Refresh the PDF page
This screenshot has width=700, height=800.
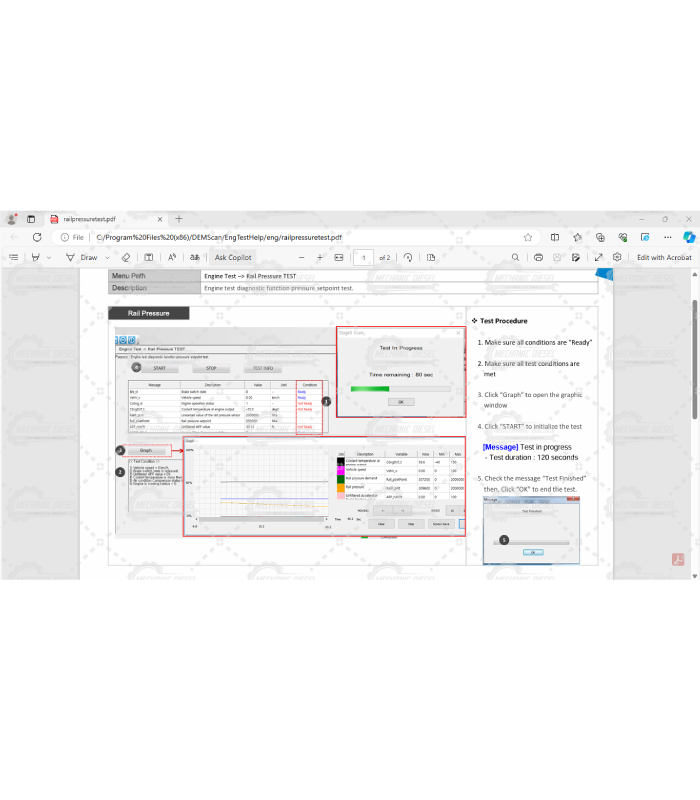pyautogui.click(x=37, y=237)
